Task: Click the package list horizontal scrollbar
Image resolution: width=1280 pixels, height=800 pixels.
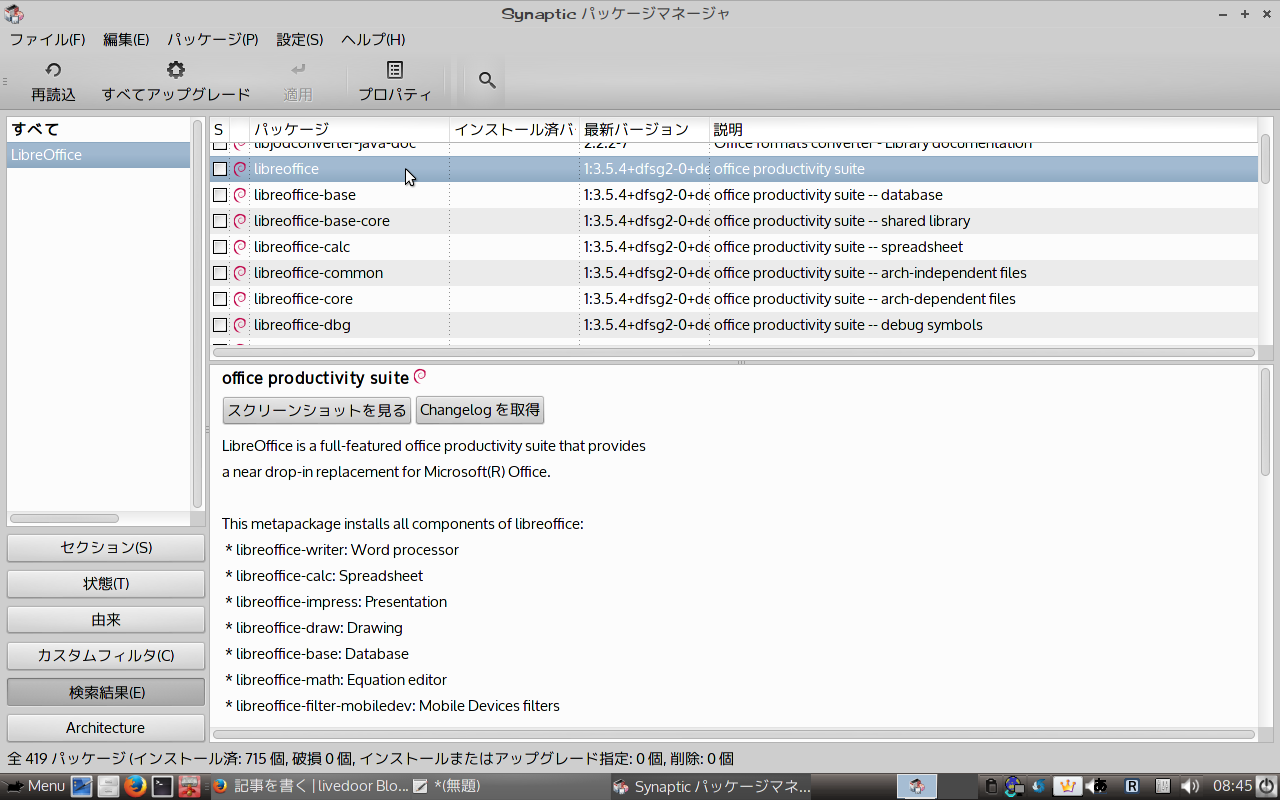Action: (x=734, y=352)
